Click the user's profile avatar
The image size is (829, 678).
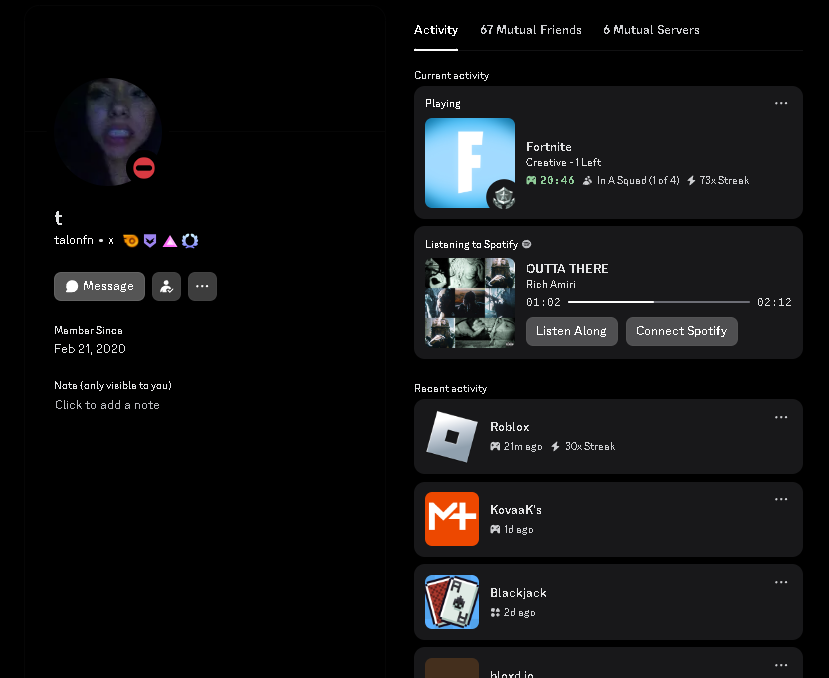[x=108, y=132]
